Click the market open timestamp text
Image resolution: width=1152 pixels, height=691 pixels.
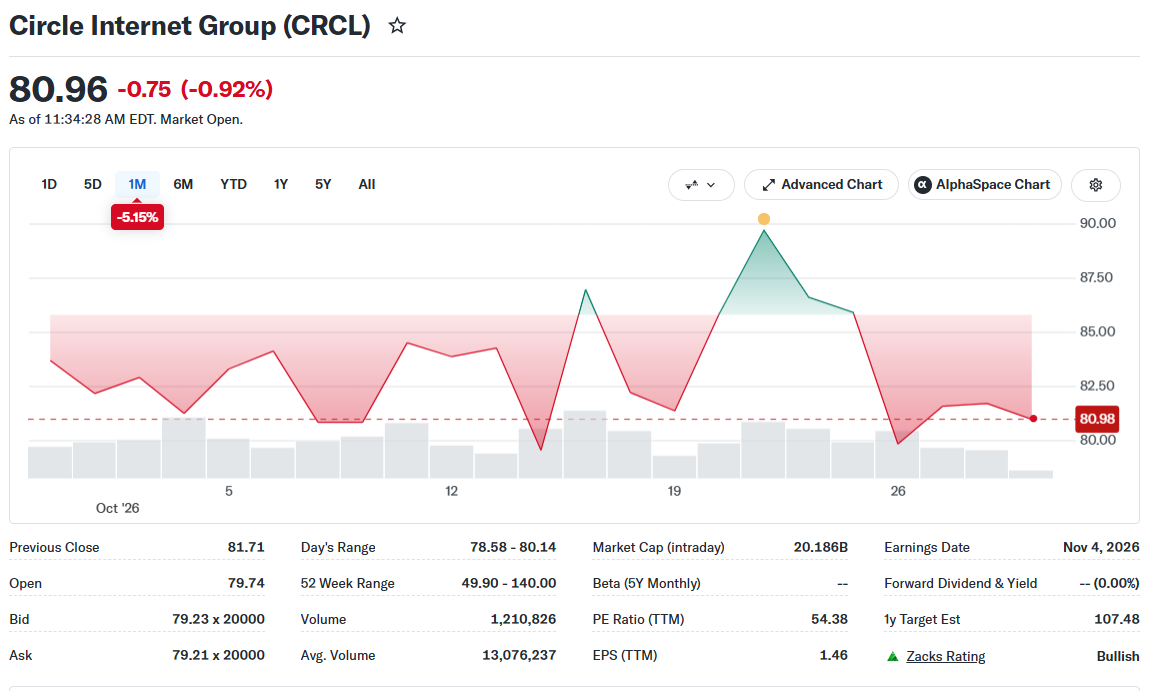coord(126,119)
